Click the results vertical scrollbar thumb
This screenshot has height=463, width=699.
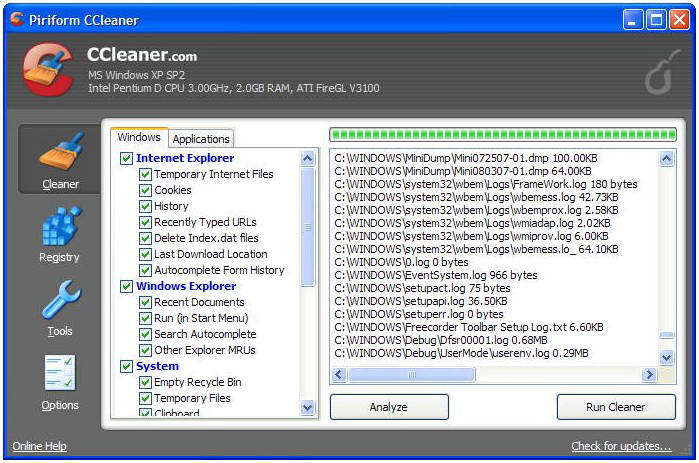pos(666,335)
